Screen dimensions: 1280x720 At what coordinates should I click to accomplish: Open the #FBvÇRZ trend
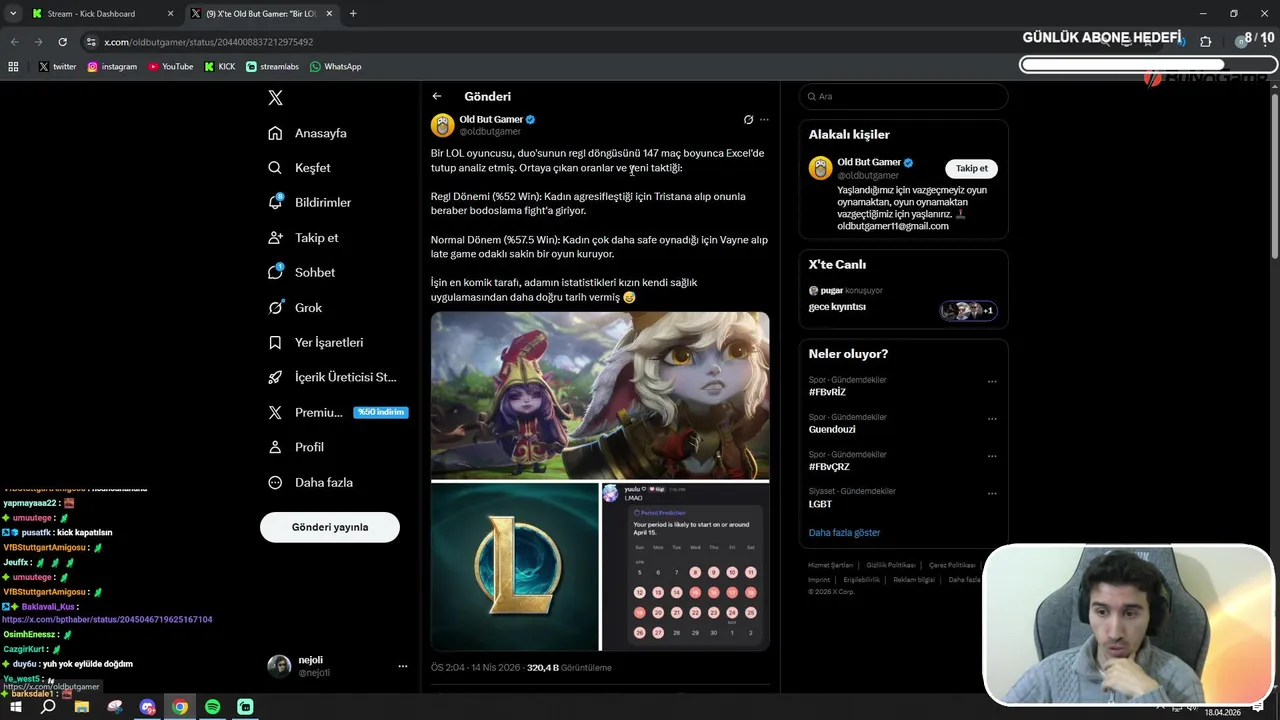pyautogui.click(x=829, y=467)
